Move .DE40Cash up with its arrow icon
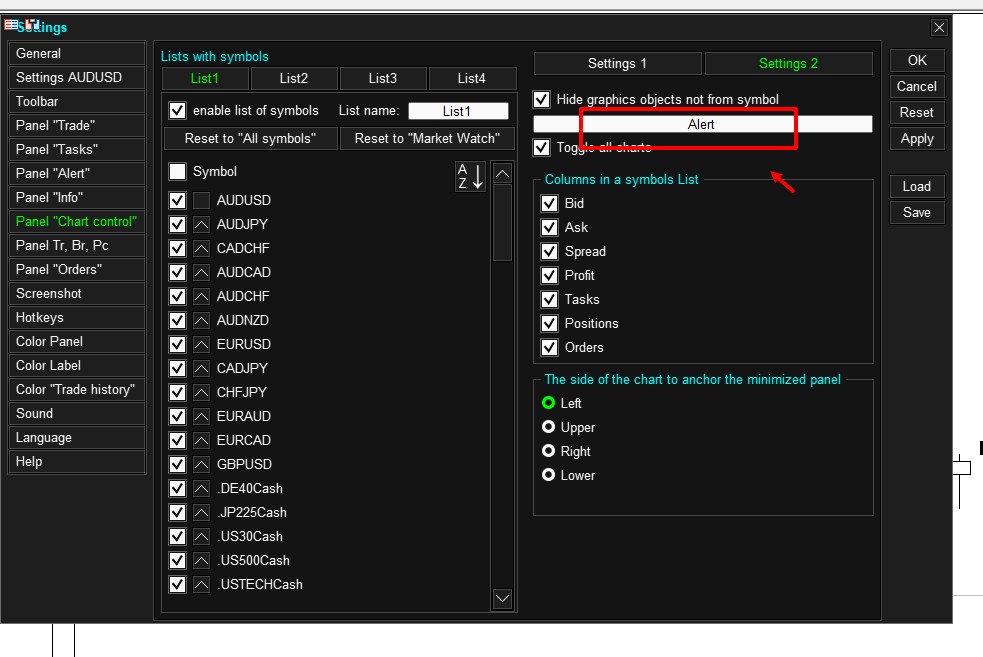This screenshot has height=657, width=983. [201, 488]
